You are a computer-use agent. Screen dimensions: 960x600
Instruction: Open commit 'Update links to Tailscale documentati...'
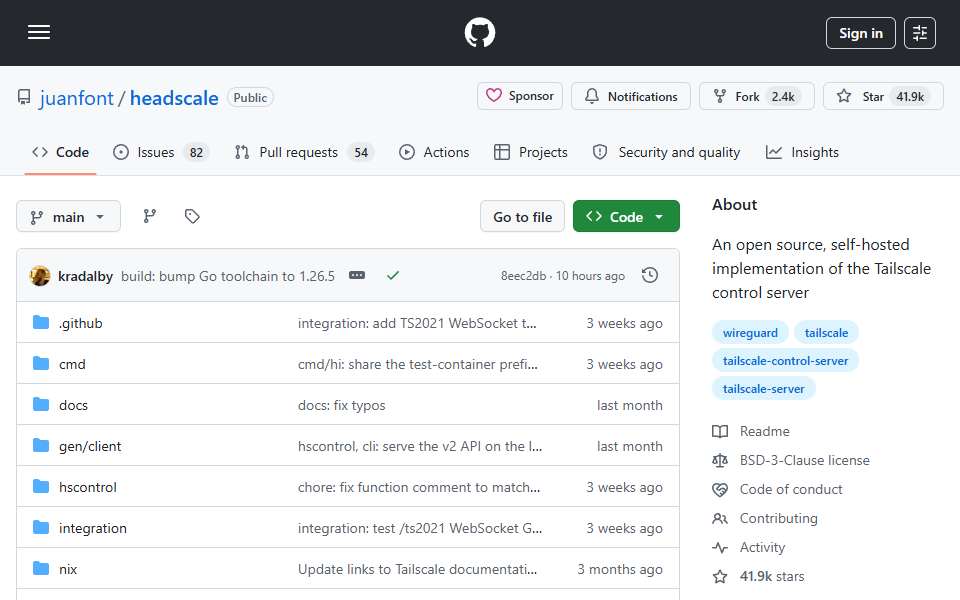tap(417, 569)
